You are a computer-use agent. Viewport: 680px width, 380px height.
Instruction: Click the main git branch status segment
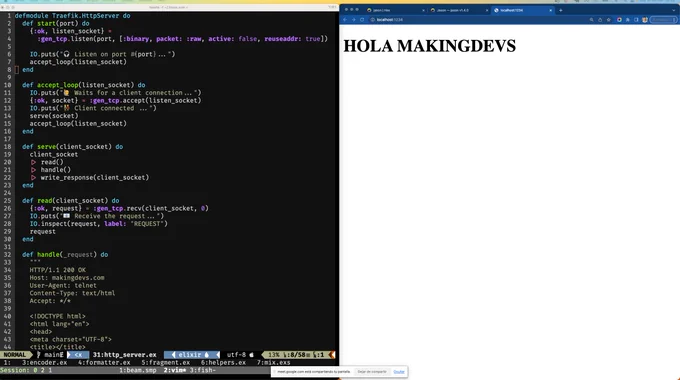pos(50,355)
